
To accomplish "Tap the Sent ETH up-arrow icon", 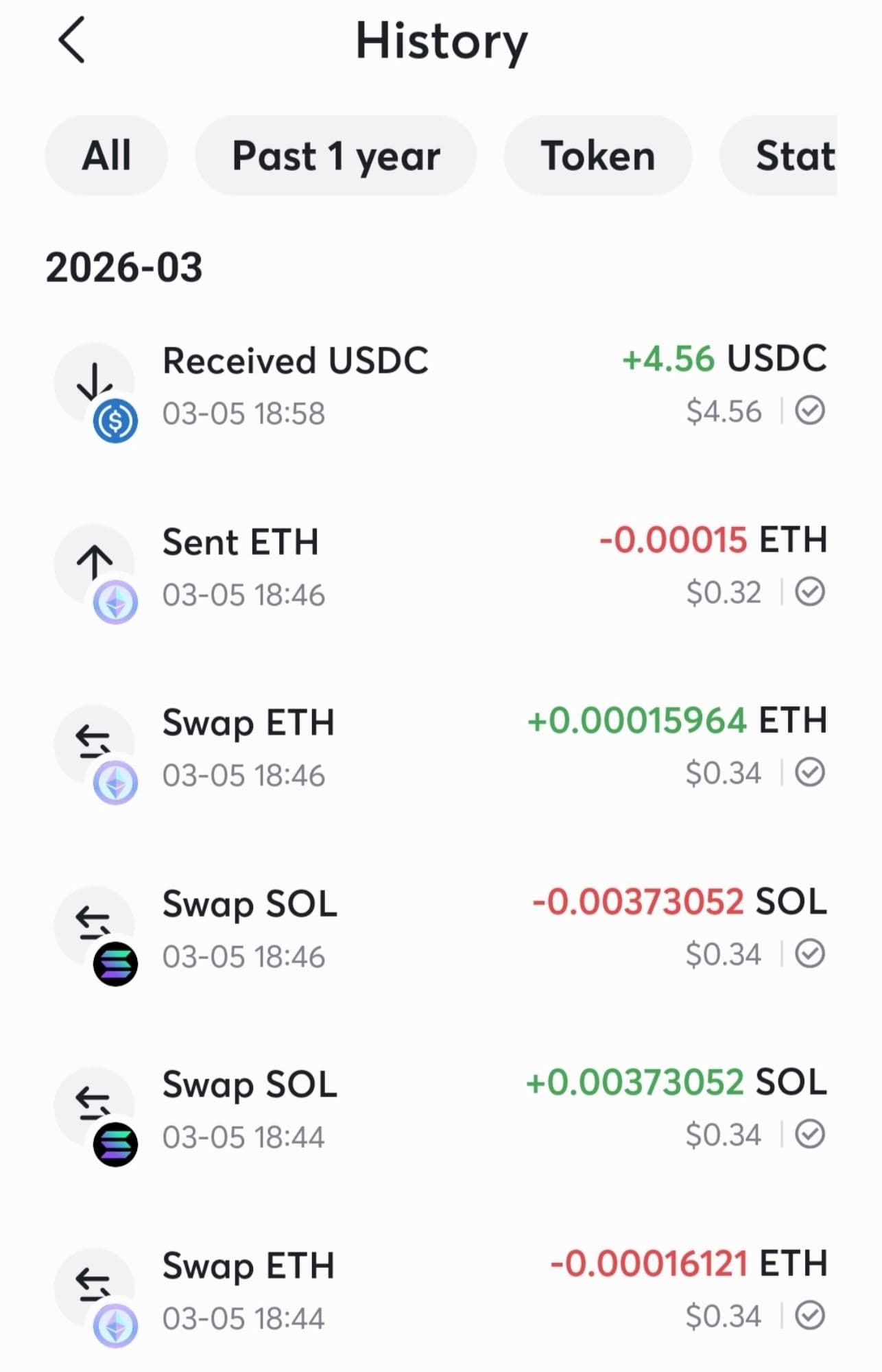I will (x=94, y=563).
